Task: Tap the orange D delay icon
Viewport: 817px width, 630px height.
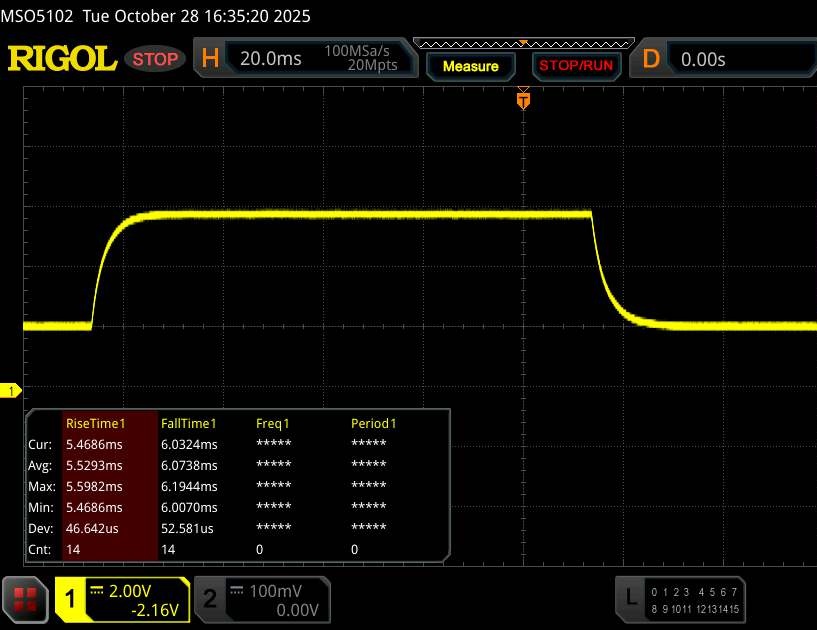Action: tap(651, 59)
